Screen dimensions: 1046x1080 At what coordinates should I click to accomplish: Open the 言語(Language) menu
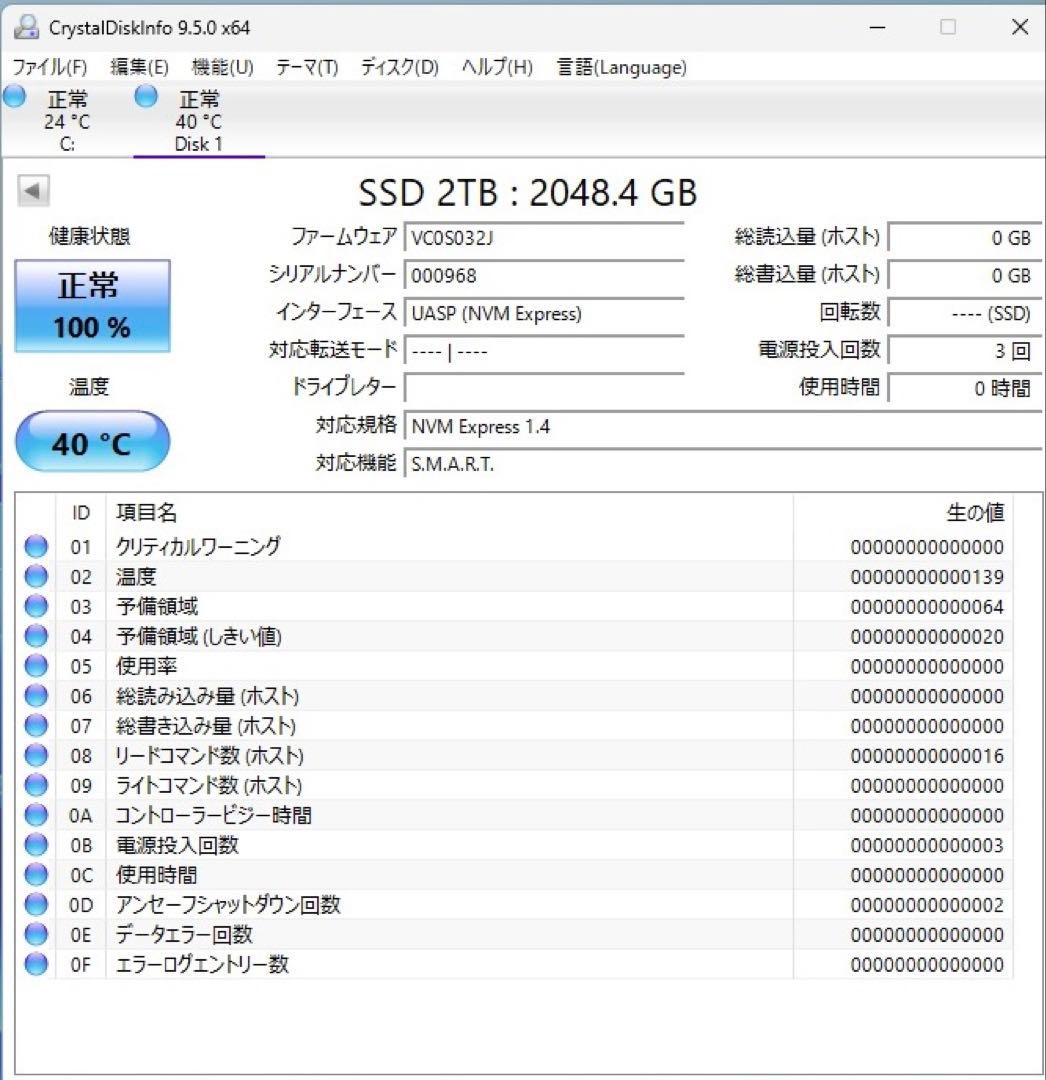pyautogui.click(x=620, y=67)
